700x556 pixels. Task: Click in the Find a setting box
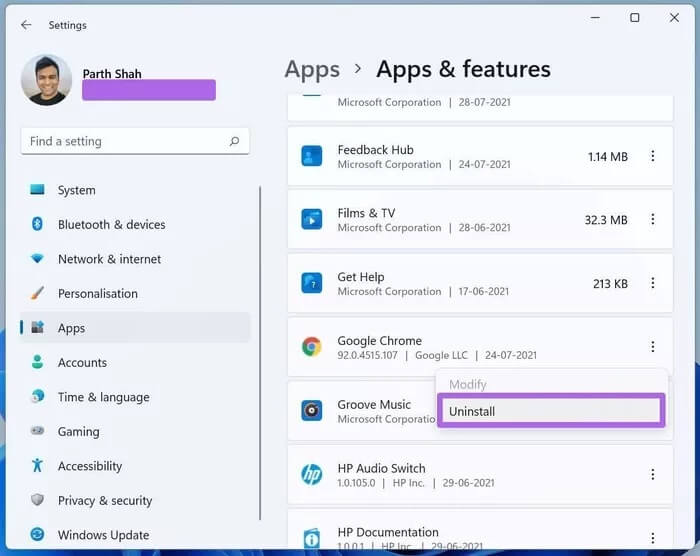(x=135, y=141)
